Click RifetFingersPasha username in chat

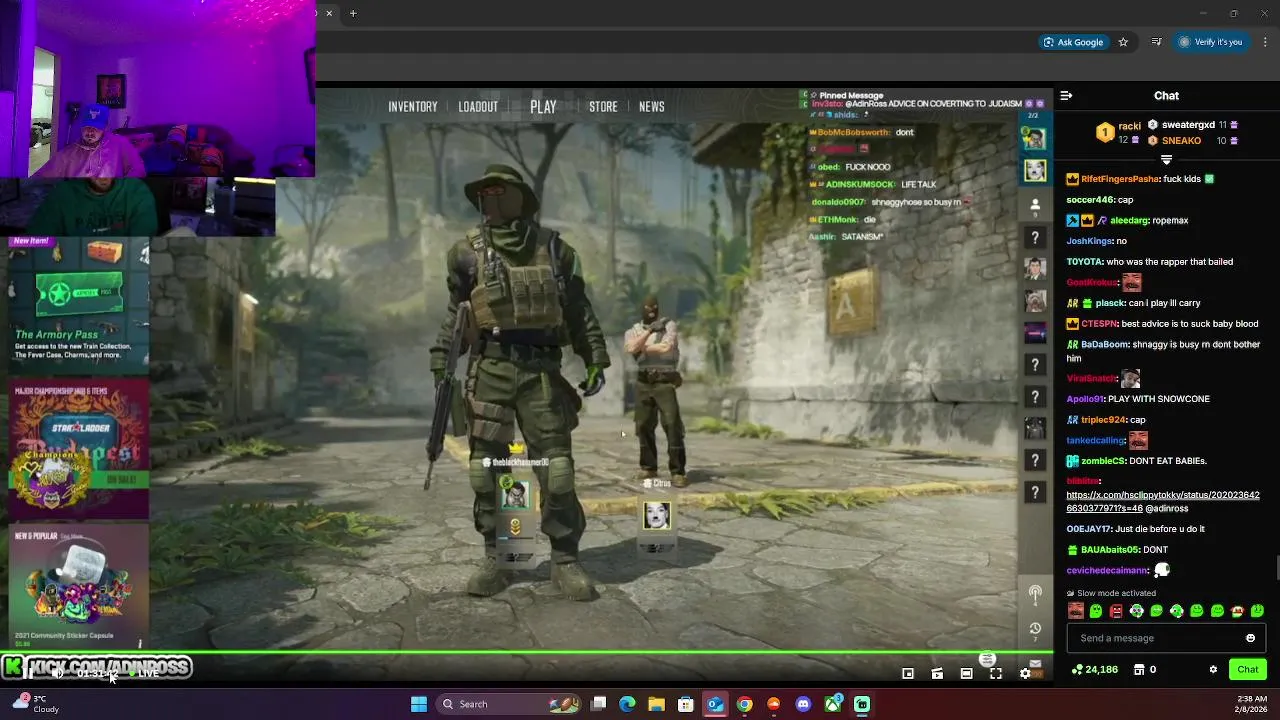(1120, 179)
